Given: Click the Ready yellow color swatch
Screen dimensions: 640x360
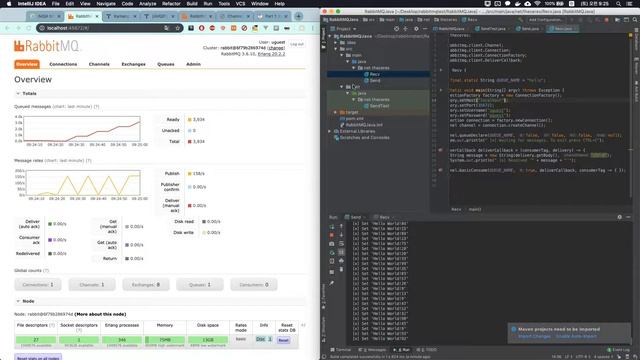Looking at the screenshot, I should tap(190, 120).
